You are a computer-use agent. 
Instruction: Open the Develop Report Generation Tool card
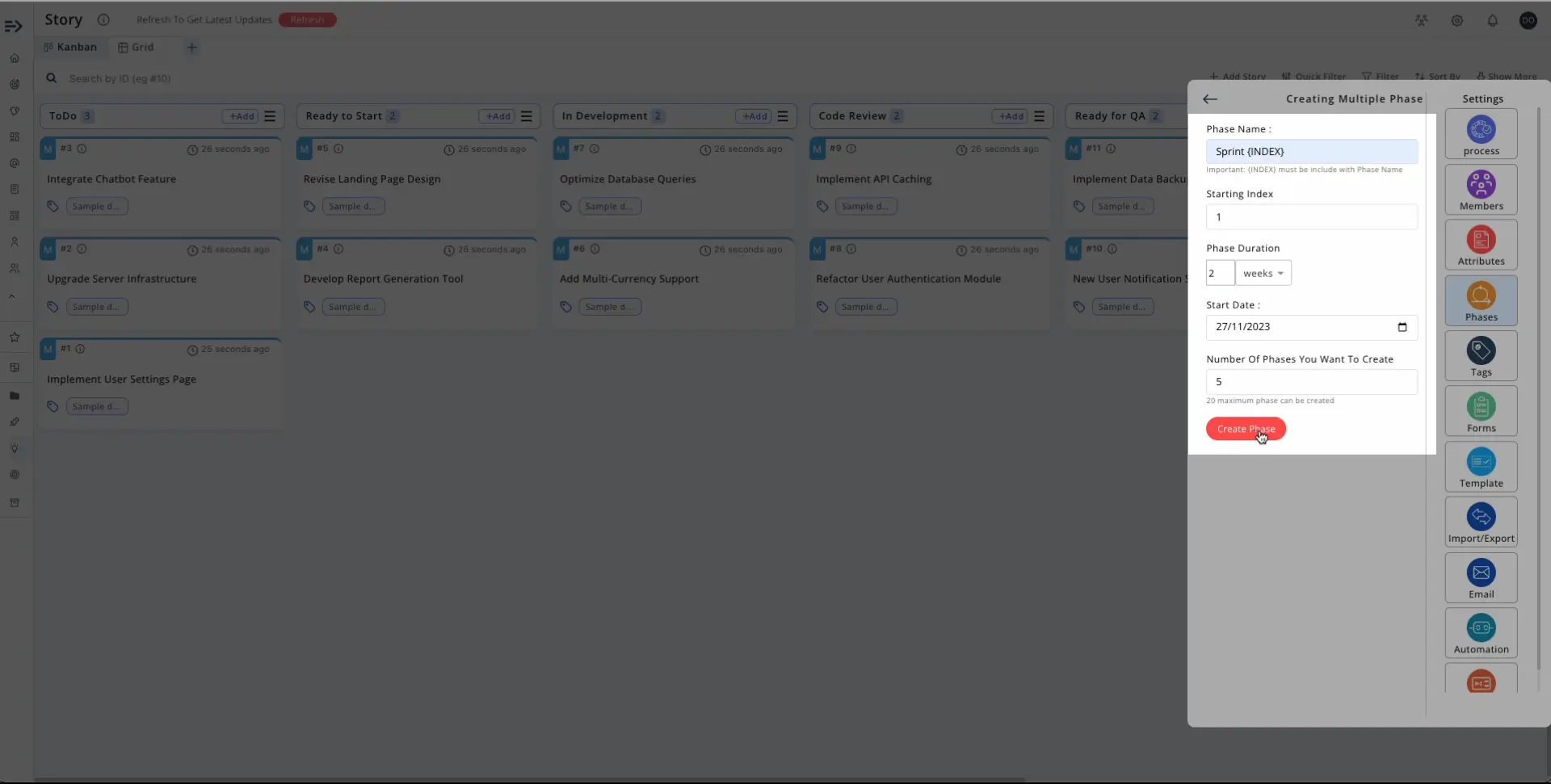417,283
